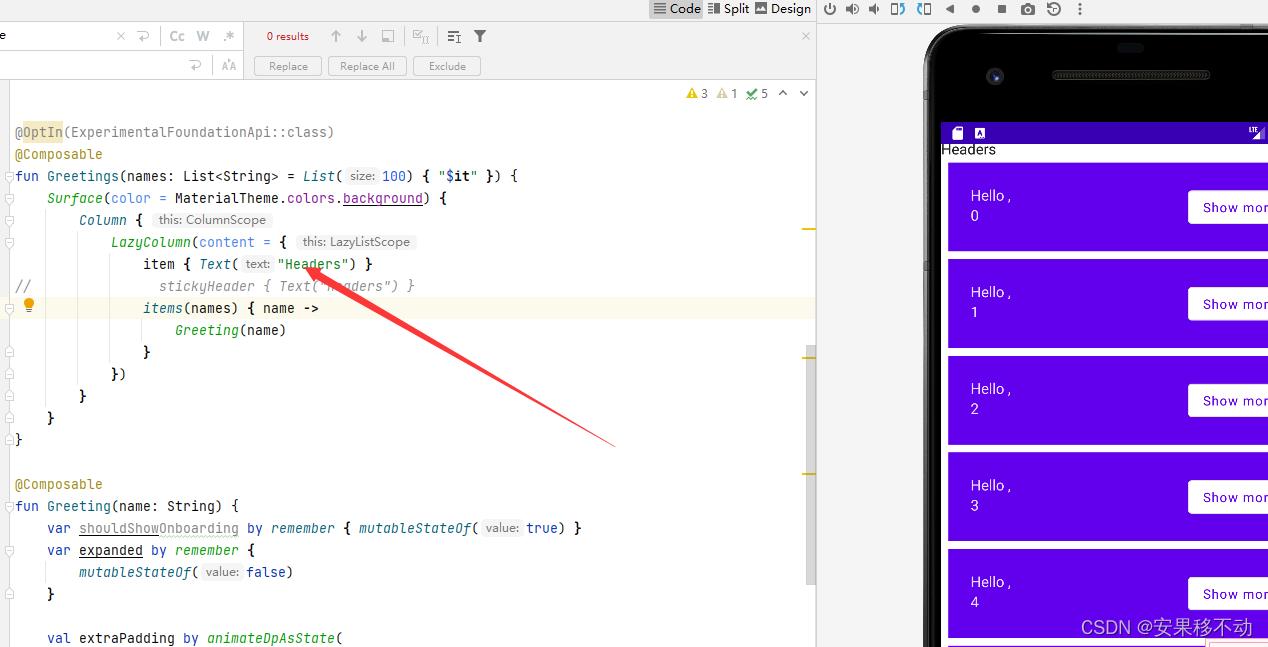
Task: Click the ExperimentalFoundationApi::class text
Action: coord(198,132)
